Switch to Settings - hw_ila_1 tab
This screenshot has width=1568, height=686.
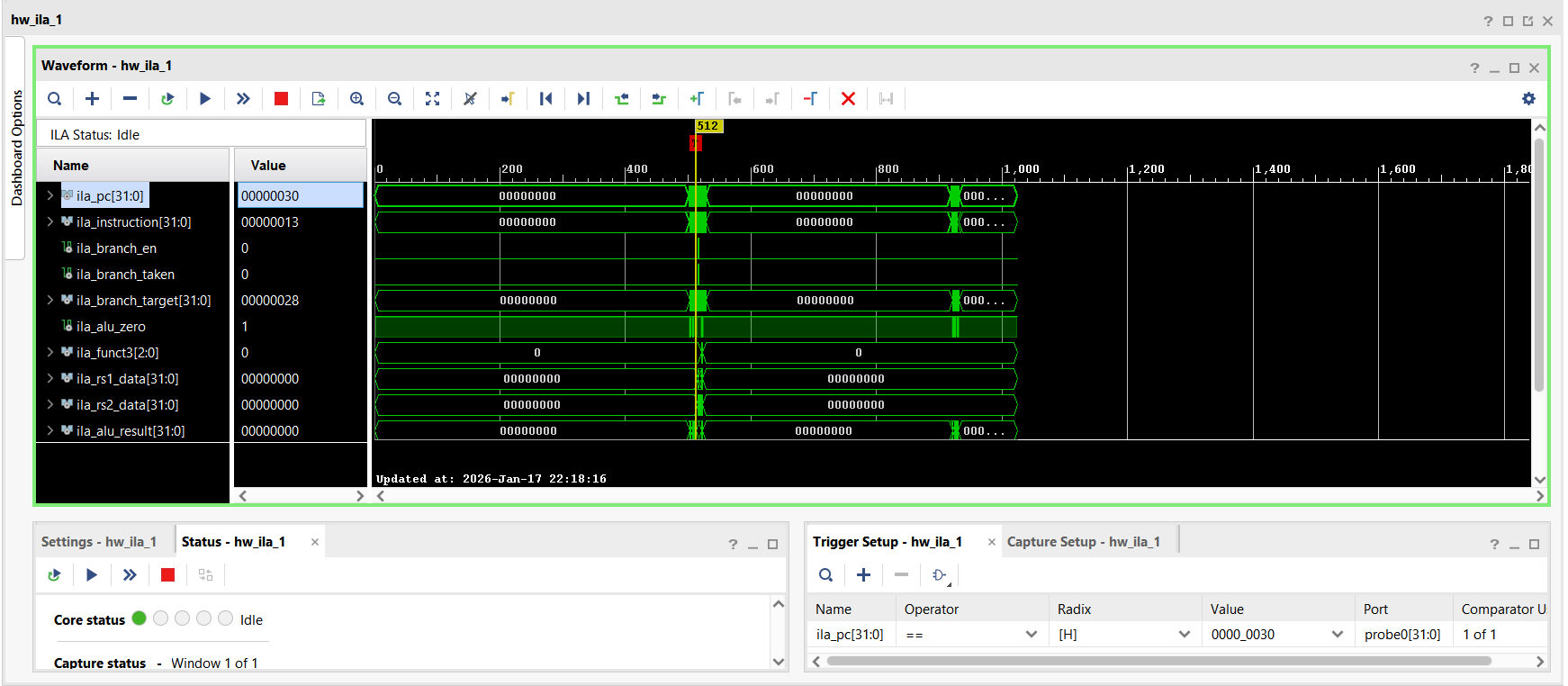click(x=99, y=542)
